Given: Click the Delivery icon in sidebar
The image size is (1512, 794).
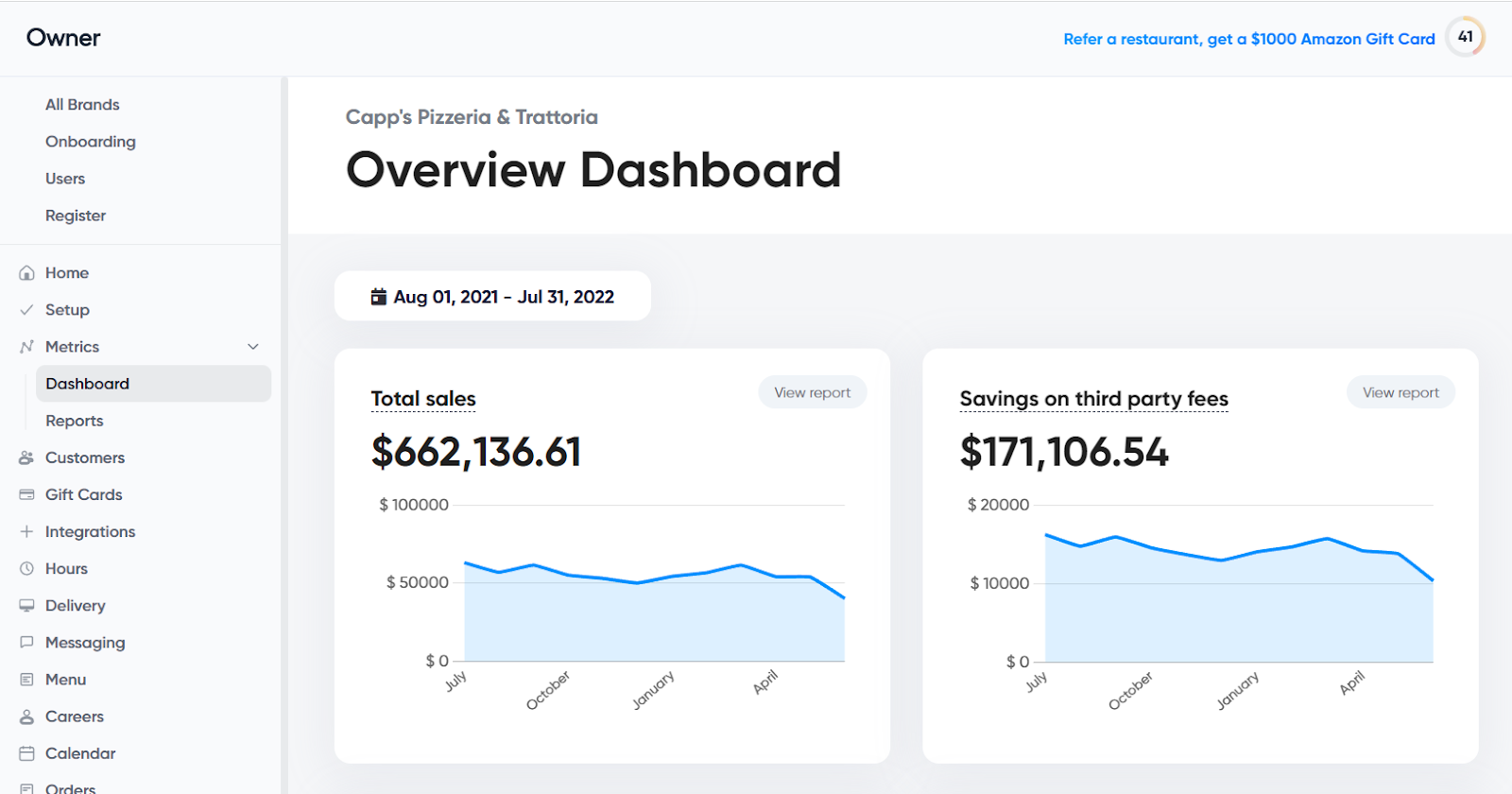Looking at the screenshot, I should pyautogui.click(x=26, y=606).
